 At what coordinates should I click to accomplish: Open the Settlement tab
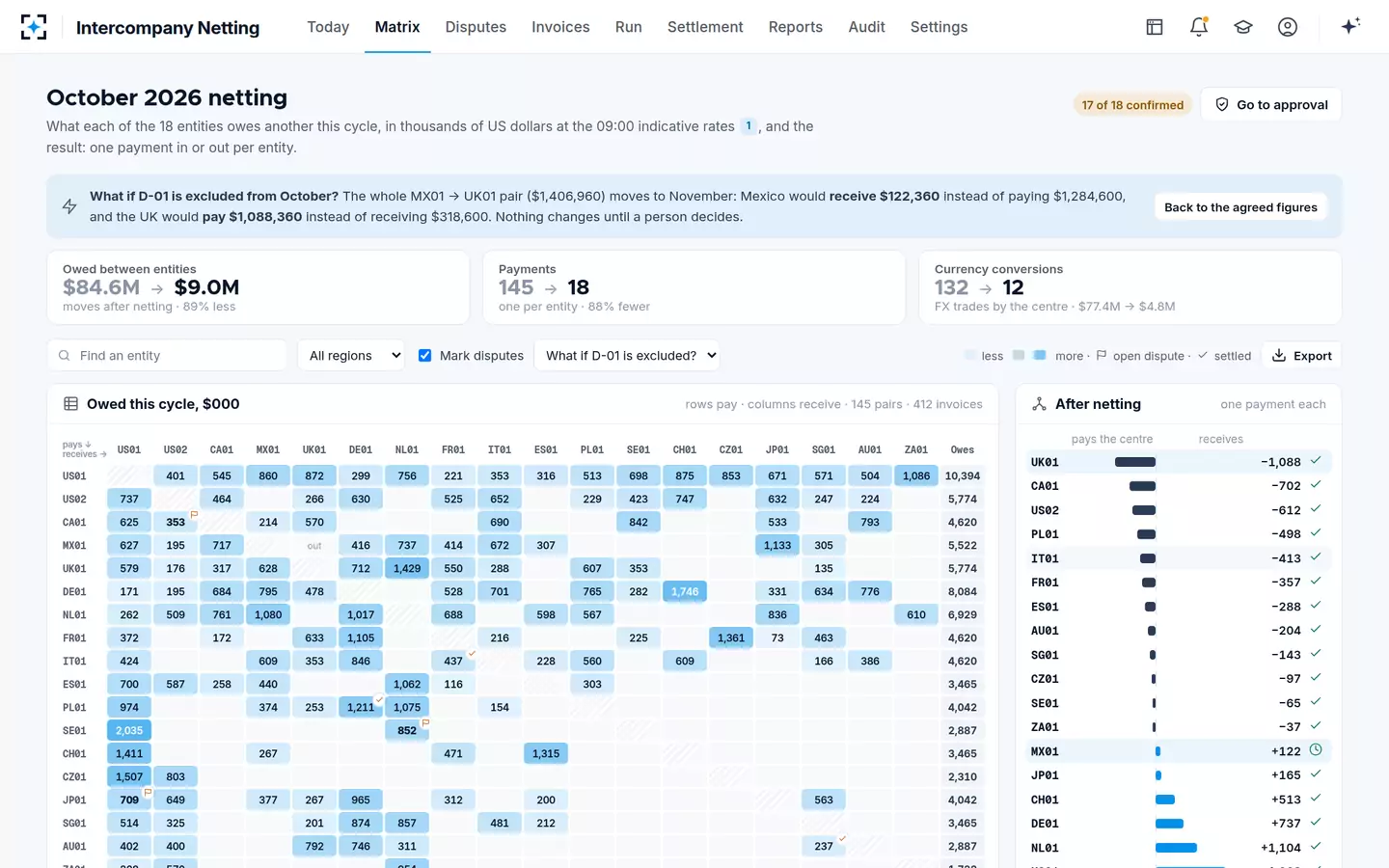click(705, 27)
